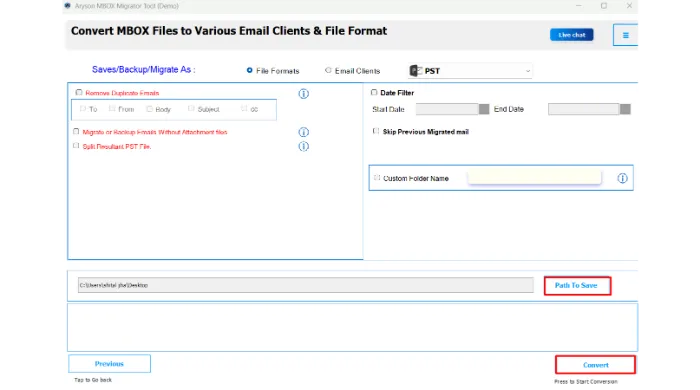
Task: Open End Date calendar picker
Action: point(625,109)
